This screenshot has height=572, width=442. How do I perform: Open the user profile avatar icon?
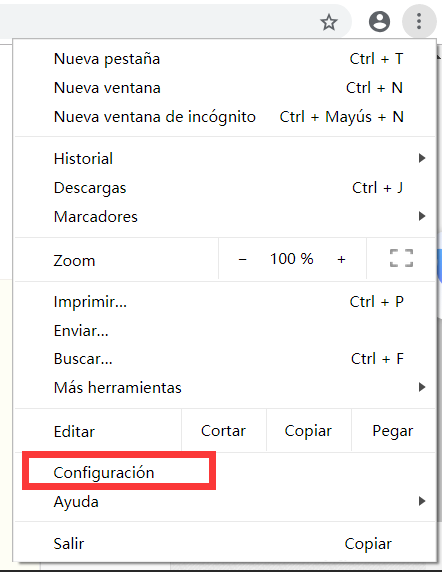[x=379, y=22]
